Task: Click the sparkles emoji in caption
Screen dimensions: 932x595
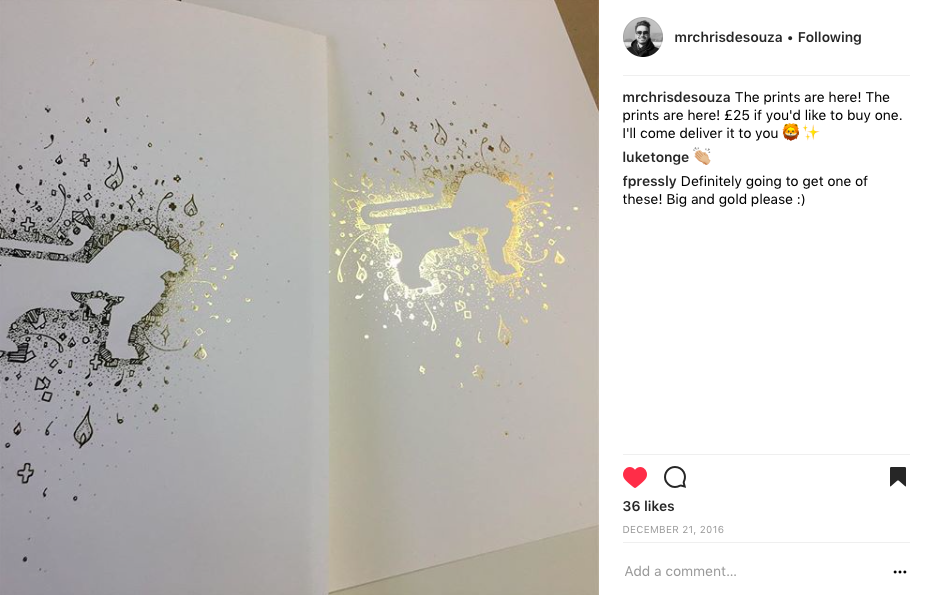Action: [x=811, y=133]
